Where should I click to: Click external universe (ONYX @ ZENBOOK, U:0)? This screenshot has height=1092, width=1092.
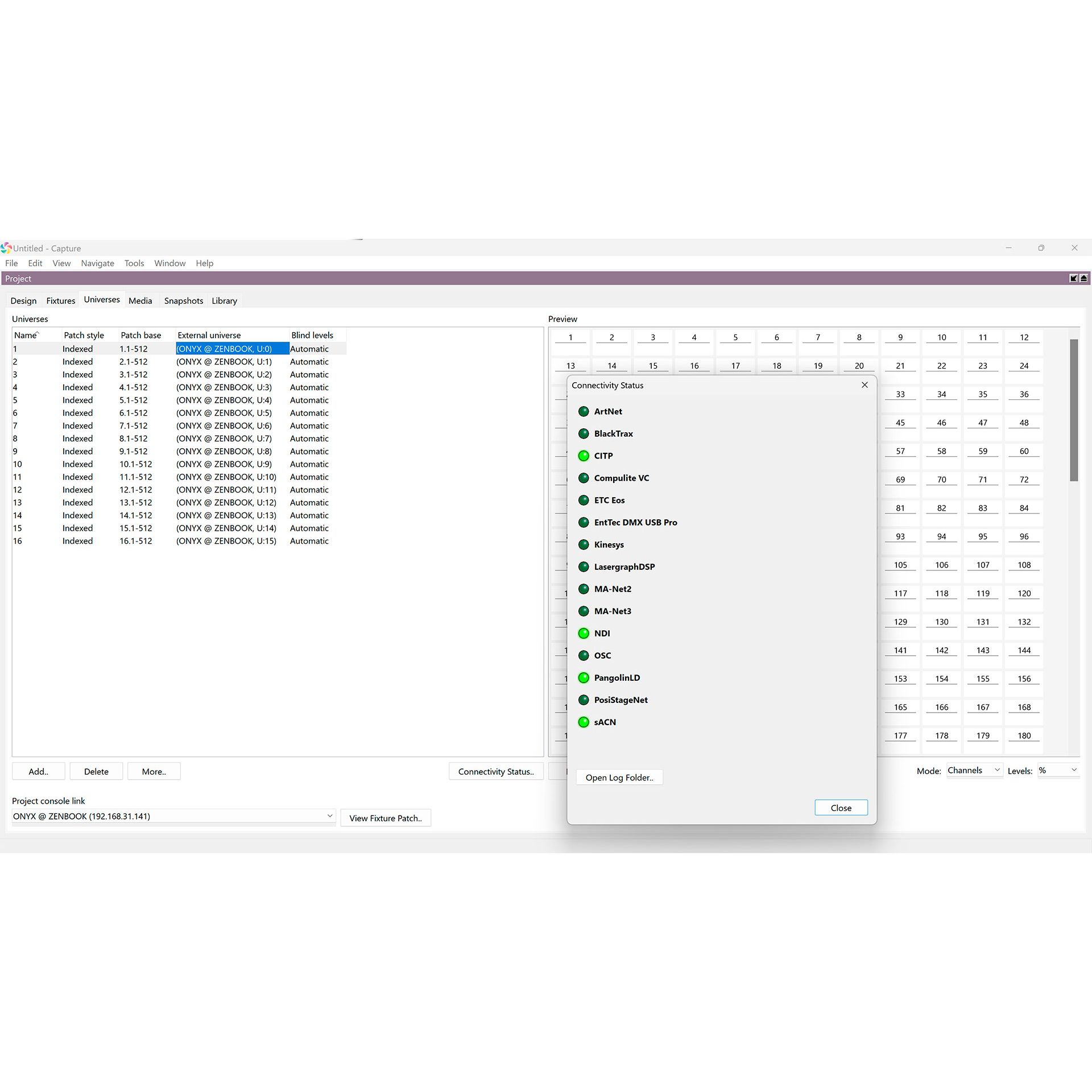tap(233, 349)
